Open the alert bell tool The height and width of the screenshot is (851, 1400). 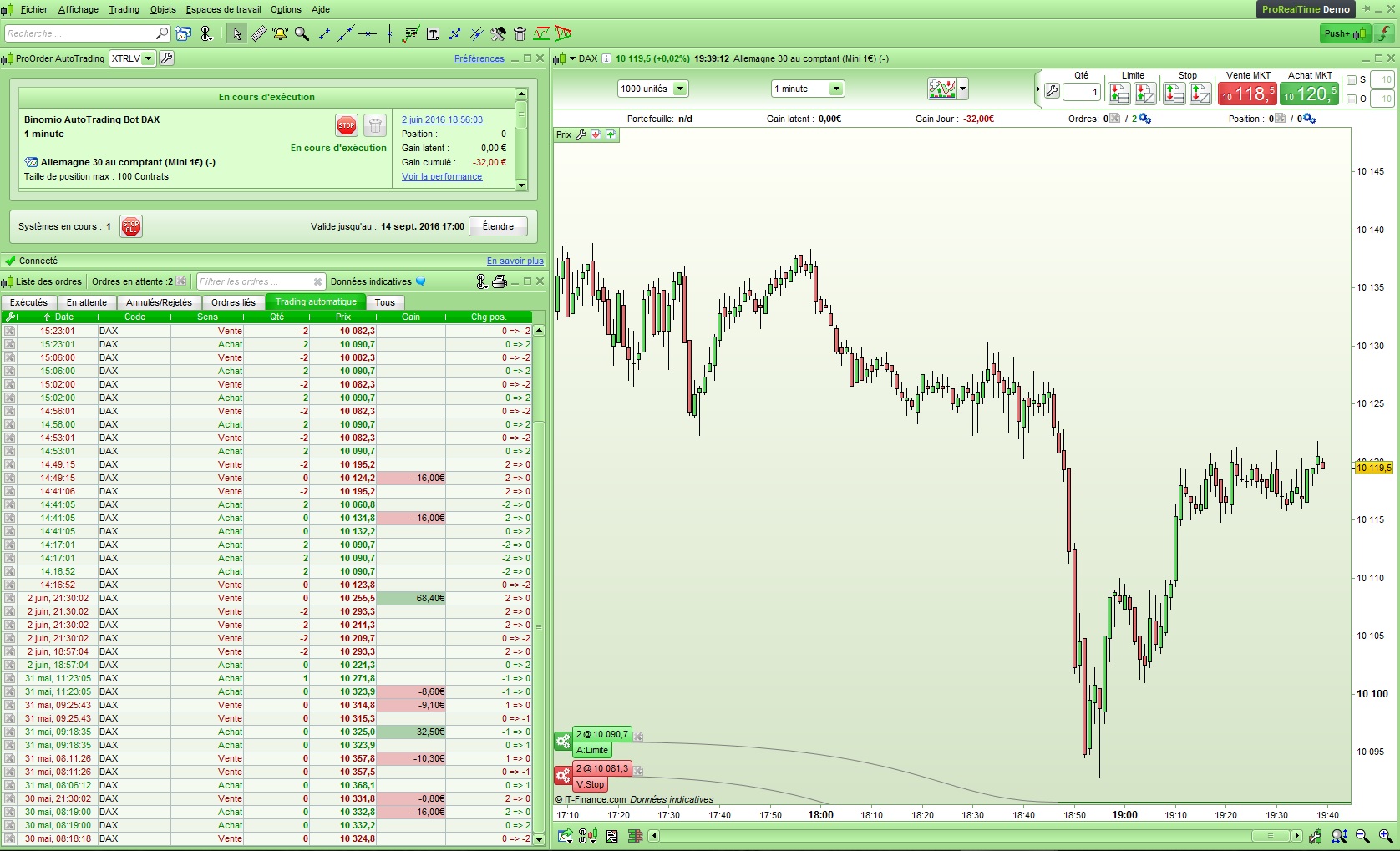pos(280,33)
